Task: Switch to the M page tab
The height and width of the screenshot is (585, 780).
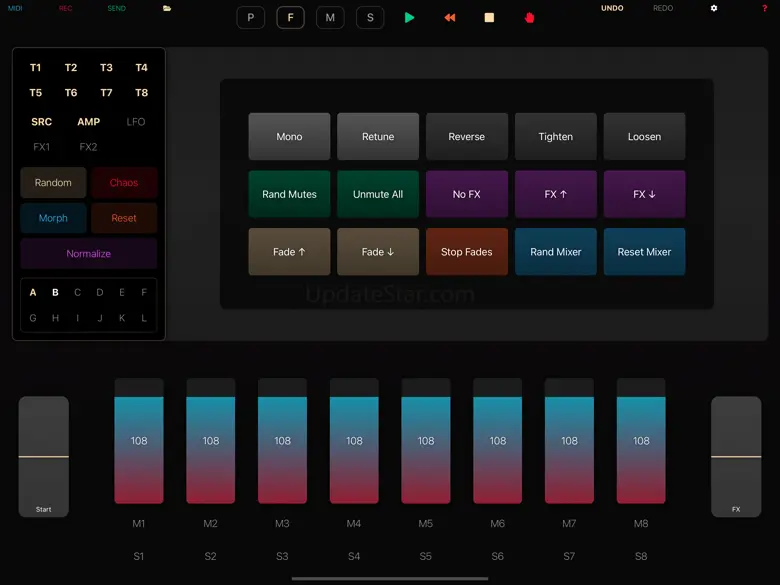Action: 330,18
